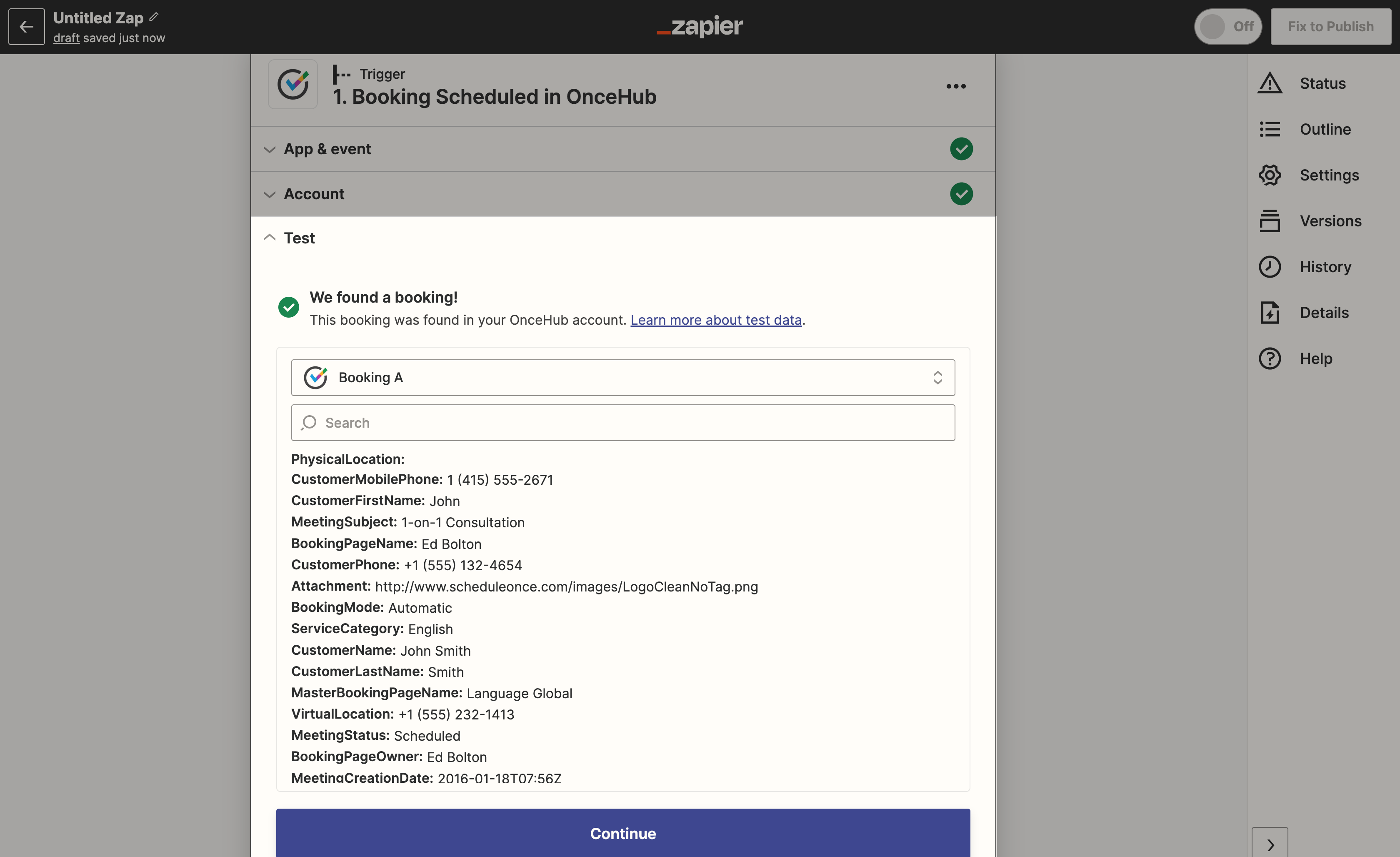
Task: Open the Versions stack icon
Action: [x=1269, y=221]
